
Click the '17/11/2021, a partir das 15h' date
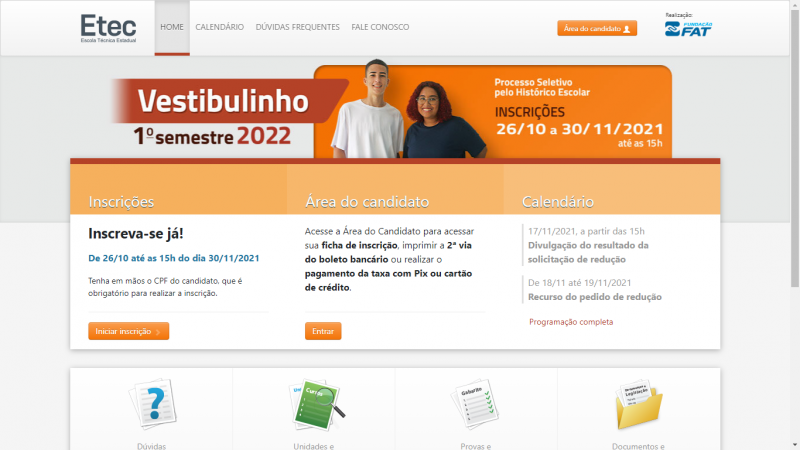[x=586, y=231]
